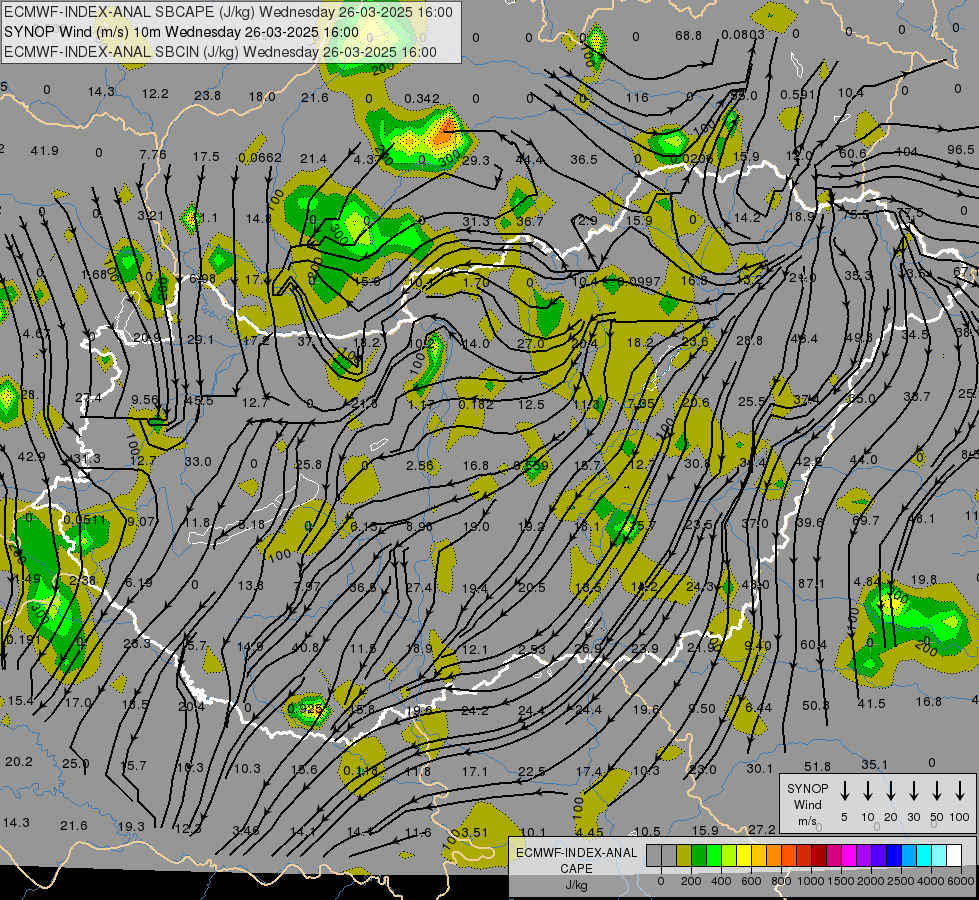Pick the pale cyan swatch before white
The width and height of the screenshot is (979, 900).
tap(939, 855)
